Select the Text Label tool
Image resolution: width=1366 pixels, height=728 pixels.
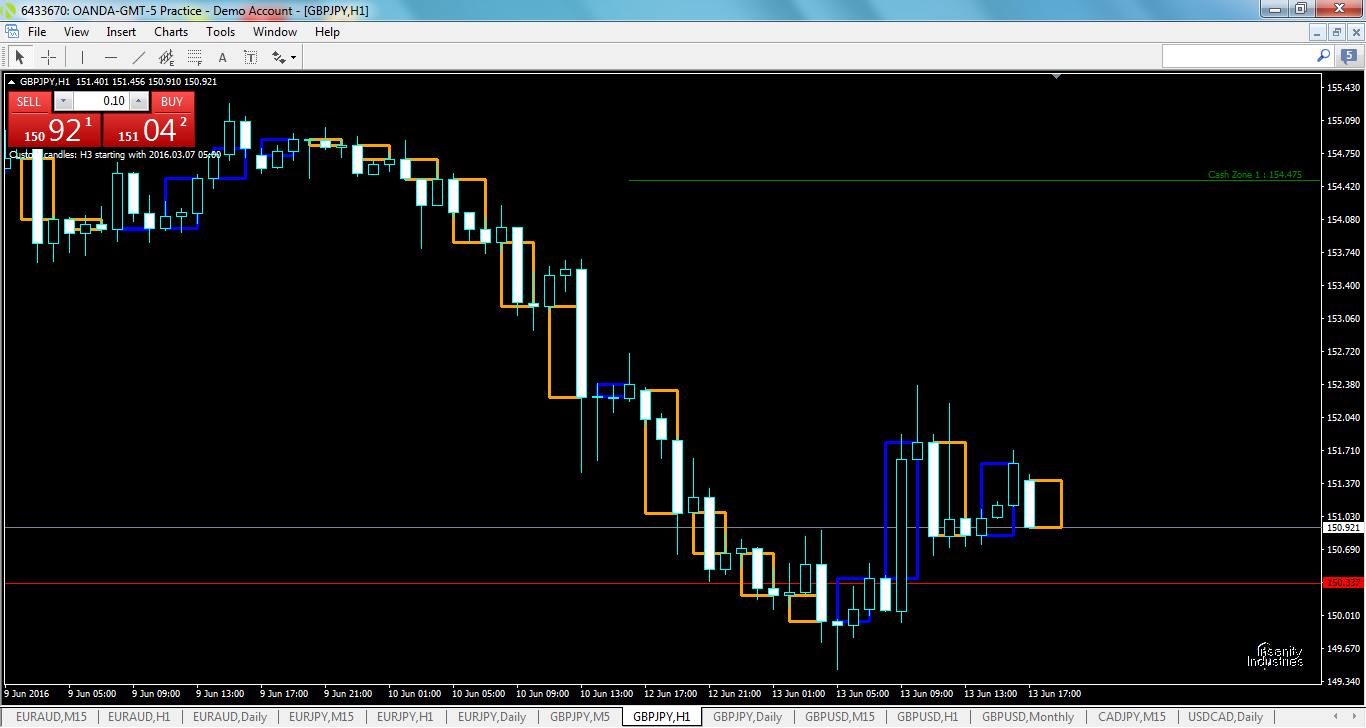250,56
